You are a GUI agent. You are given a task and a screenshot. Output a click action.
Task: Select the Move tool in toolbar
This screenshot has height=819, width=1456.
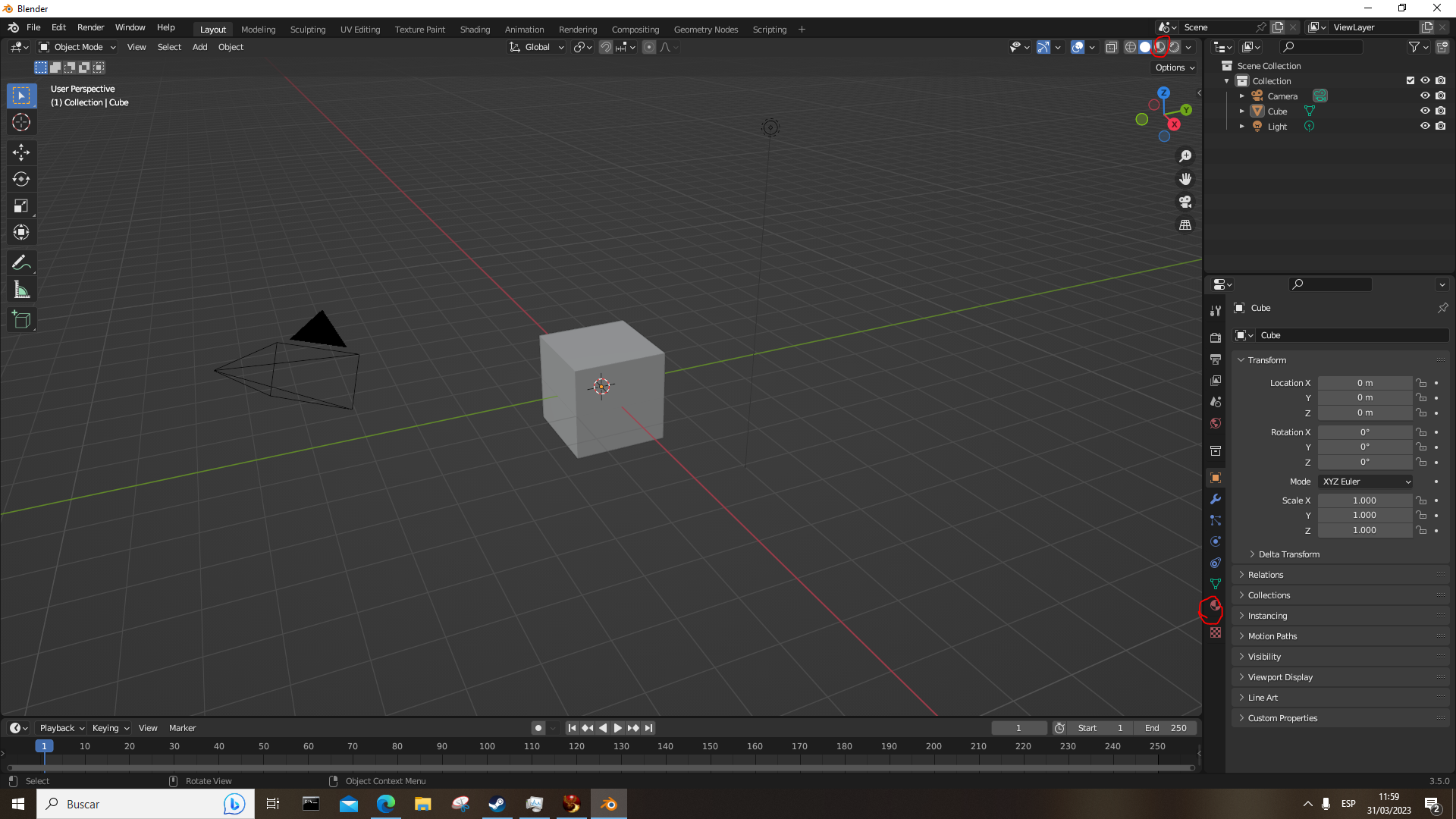(21, 152)
